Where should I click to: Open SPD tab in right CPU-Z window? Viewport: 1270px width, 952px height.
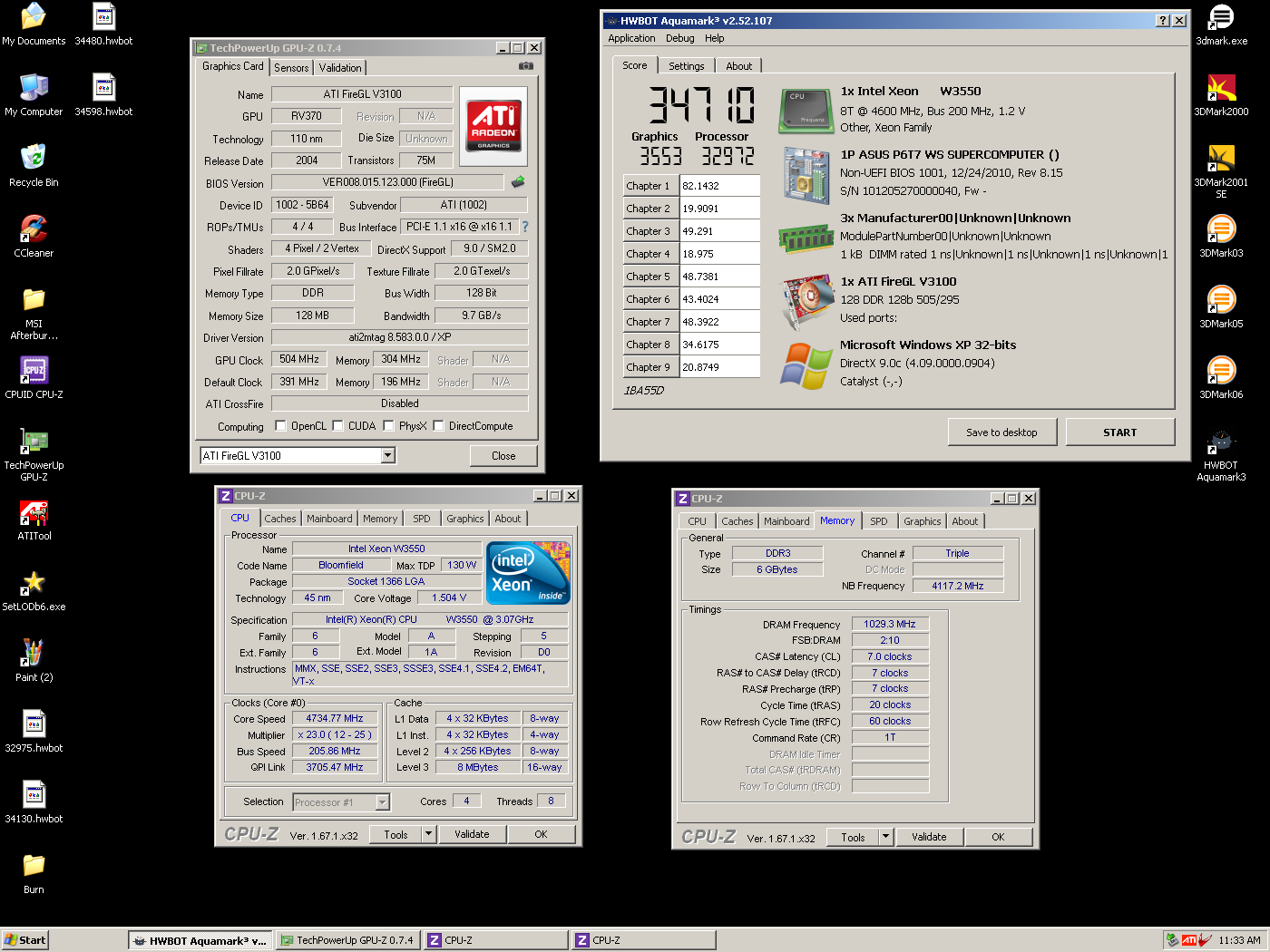tap(878, 521)
